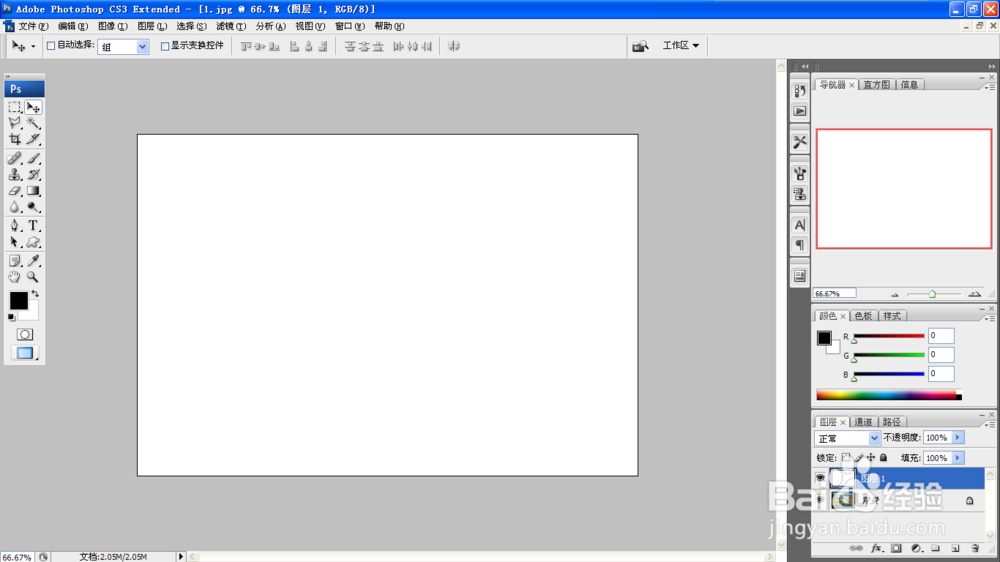Select the Eyedropper tool
This screenshot has height=562, width=1000.
point(33,261)
